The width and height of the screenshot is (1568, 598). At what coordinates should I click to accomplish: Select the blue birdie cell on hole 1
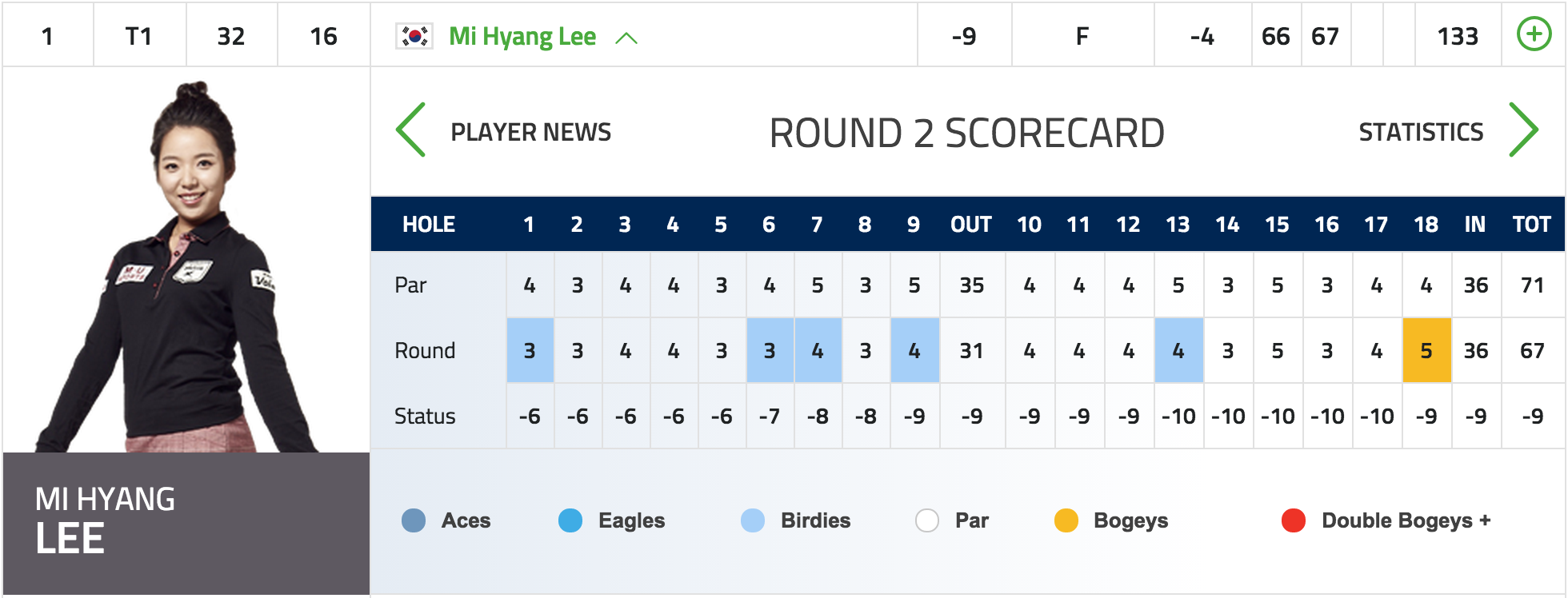[x=530, y=350]
